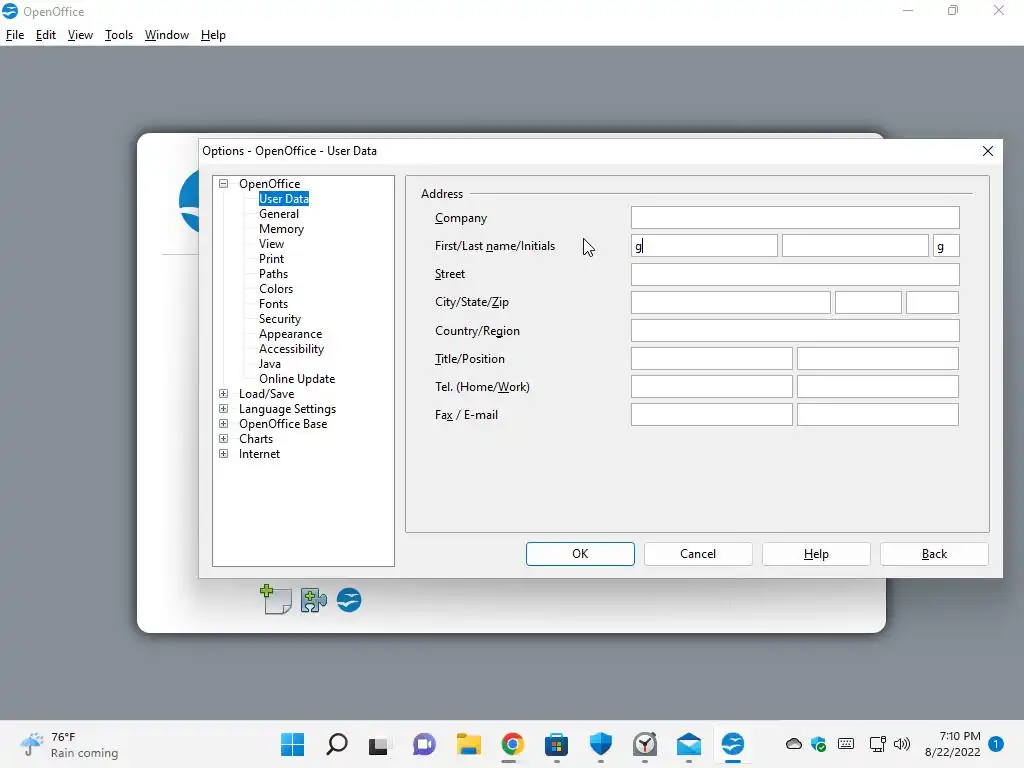The height and width of the screenshot is (768, 1024).
Task: Click the Street input field
Action: tap(795, 274)
